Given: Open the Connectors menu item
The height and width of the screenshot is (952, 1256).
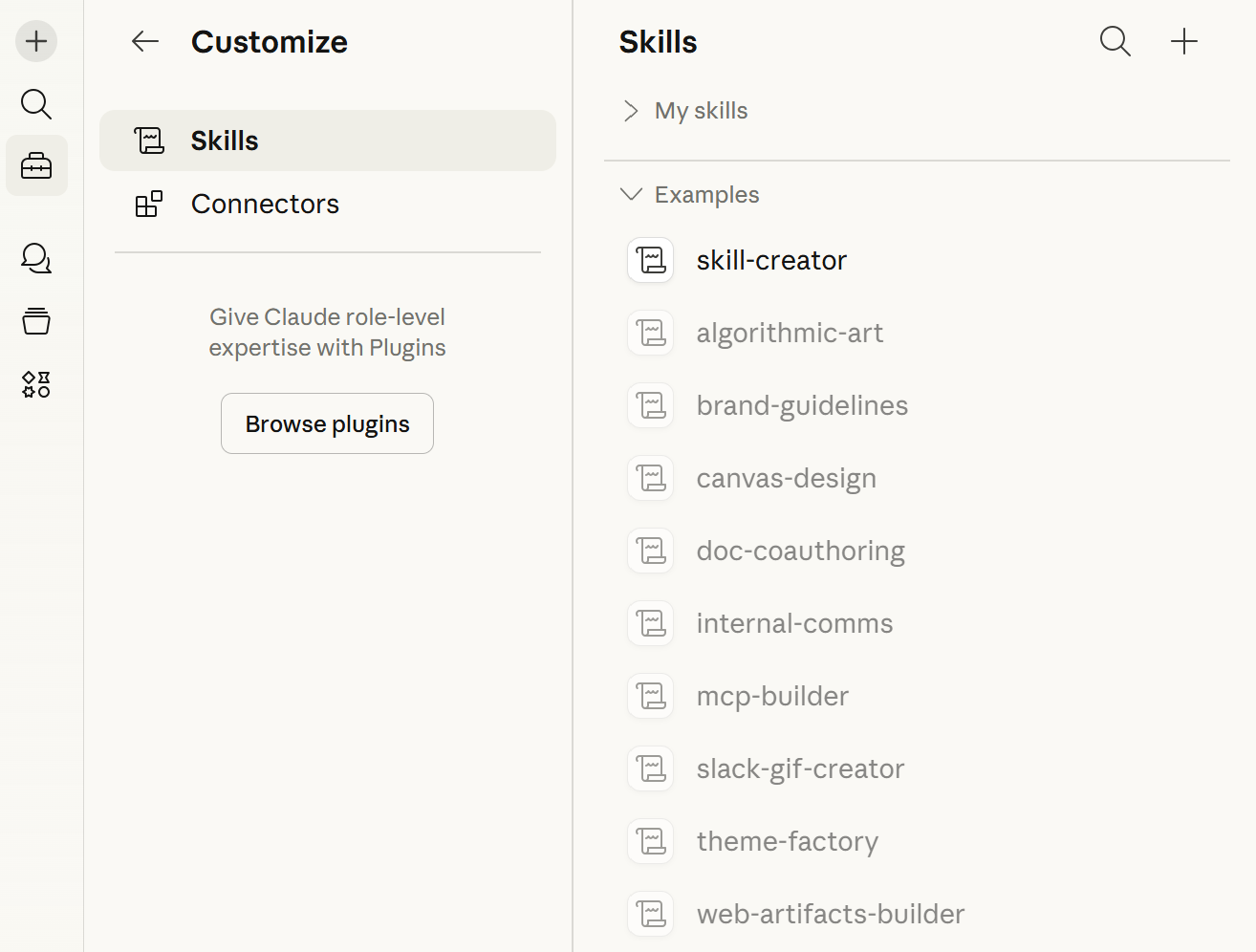Looking at the screenshot, I should pos(328,204).
